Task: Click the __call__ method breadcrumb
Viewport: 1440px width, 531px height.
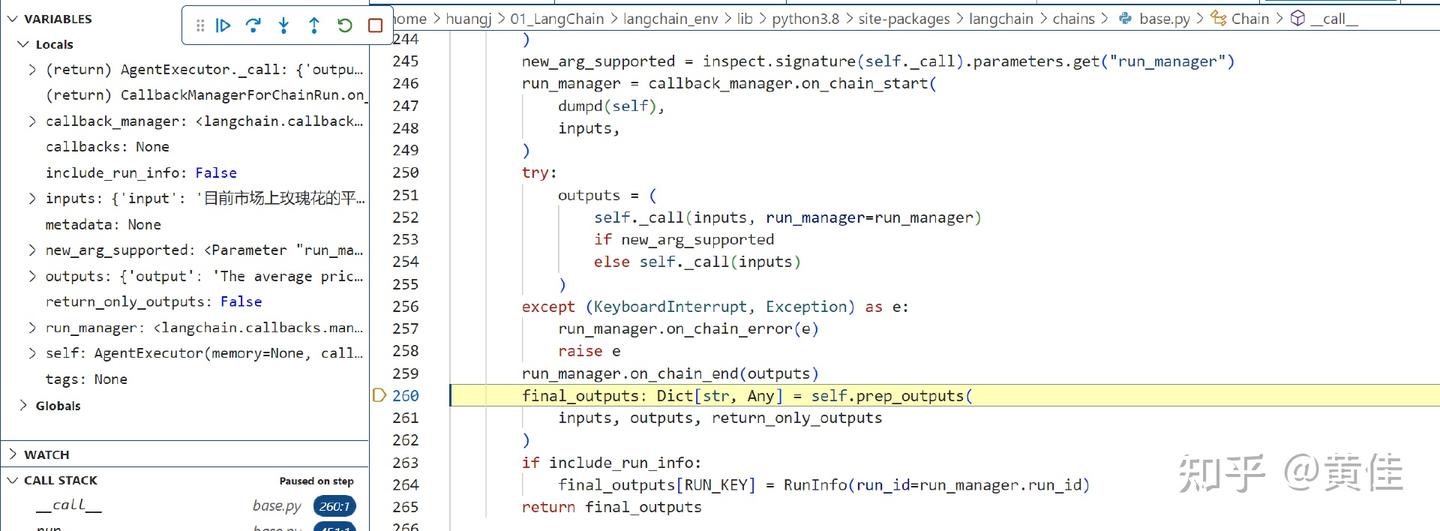Action: click(x=1325, y=19)
